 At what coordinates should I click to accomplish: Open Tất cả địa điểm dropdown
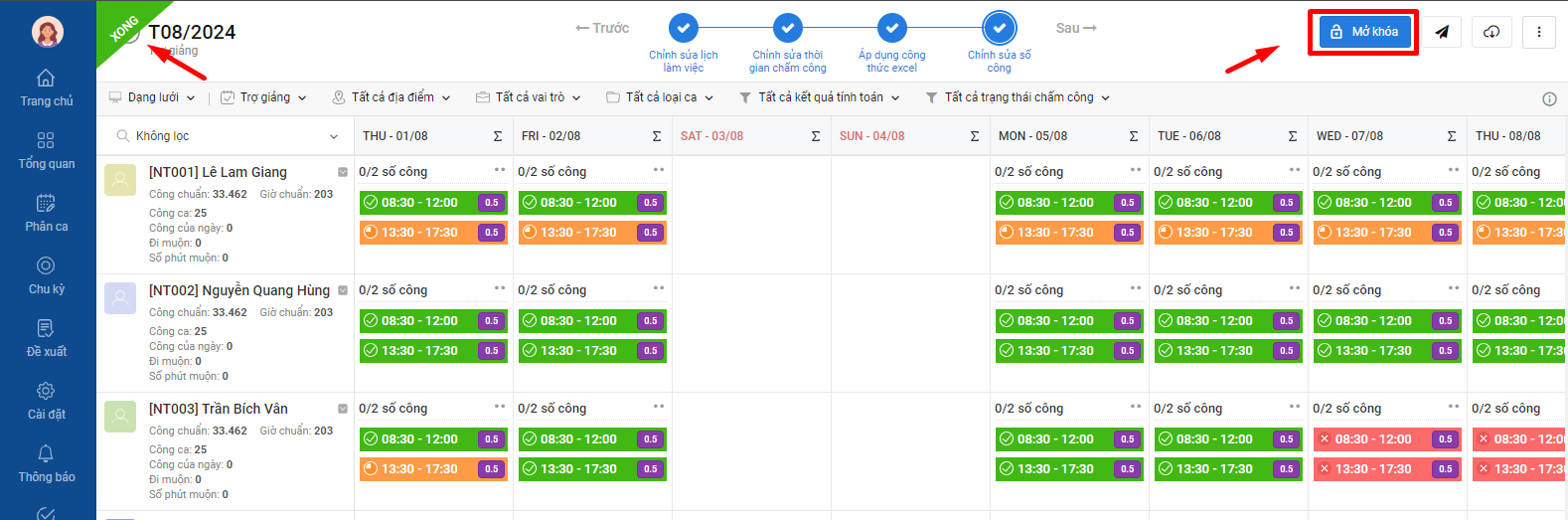392,97
